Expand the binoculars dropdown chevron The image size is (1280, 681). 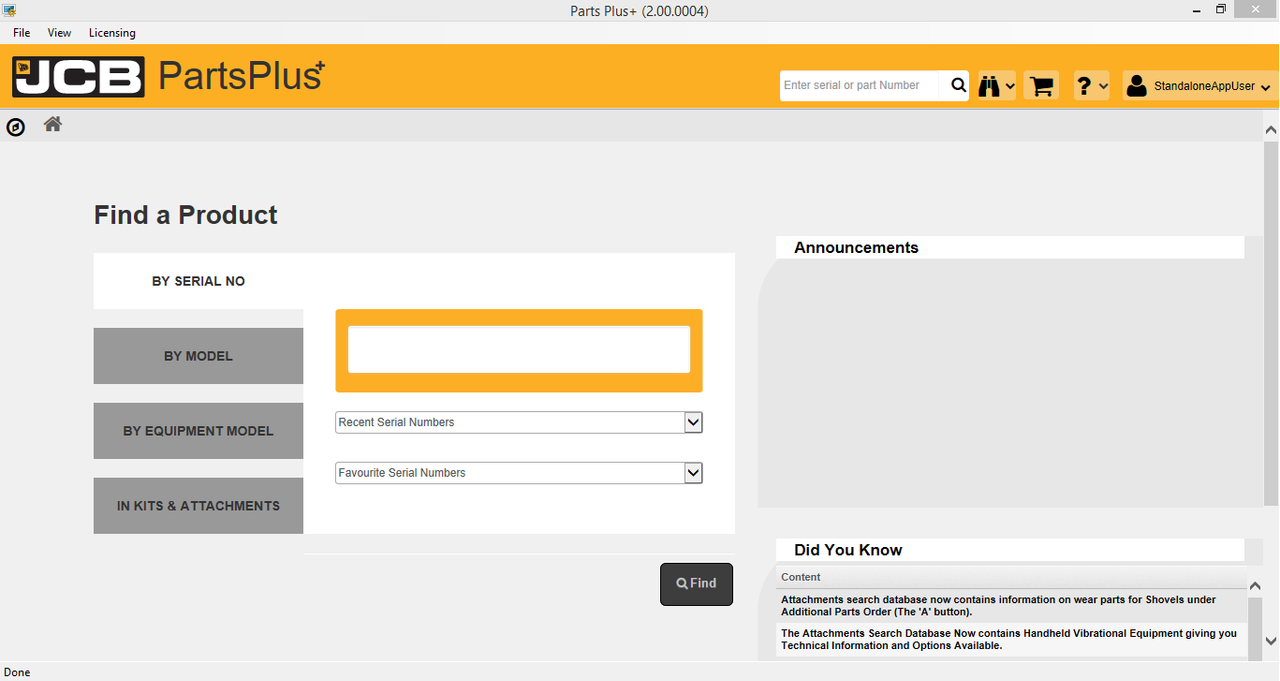click(1009, 87)
